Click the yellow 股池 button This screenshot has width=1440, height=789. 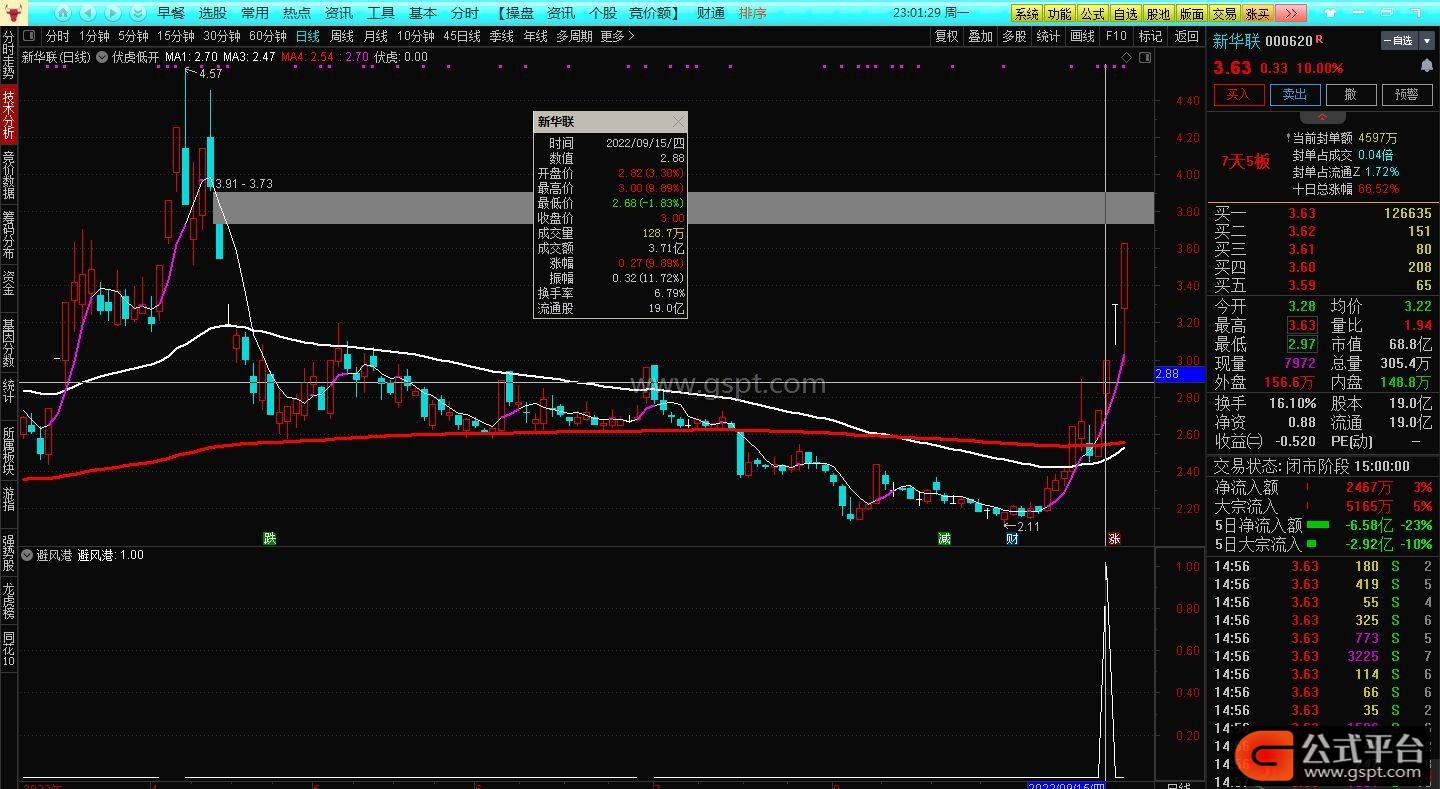(x=1158, y=14)
